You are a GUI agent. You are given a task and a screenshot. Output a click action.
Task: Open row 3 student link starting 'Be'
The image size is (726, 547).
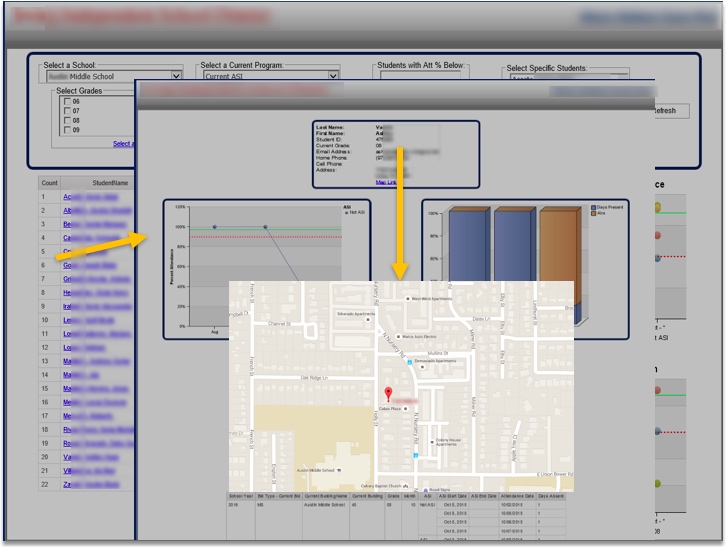pyautogui.click(x=94, y=224)
